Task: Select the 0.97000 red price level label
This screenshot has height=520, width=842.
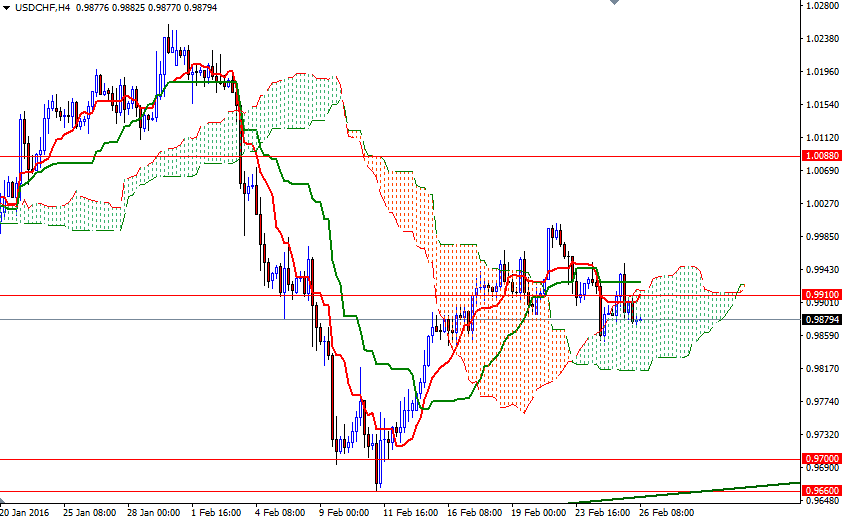Action: [821, 459]
